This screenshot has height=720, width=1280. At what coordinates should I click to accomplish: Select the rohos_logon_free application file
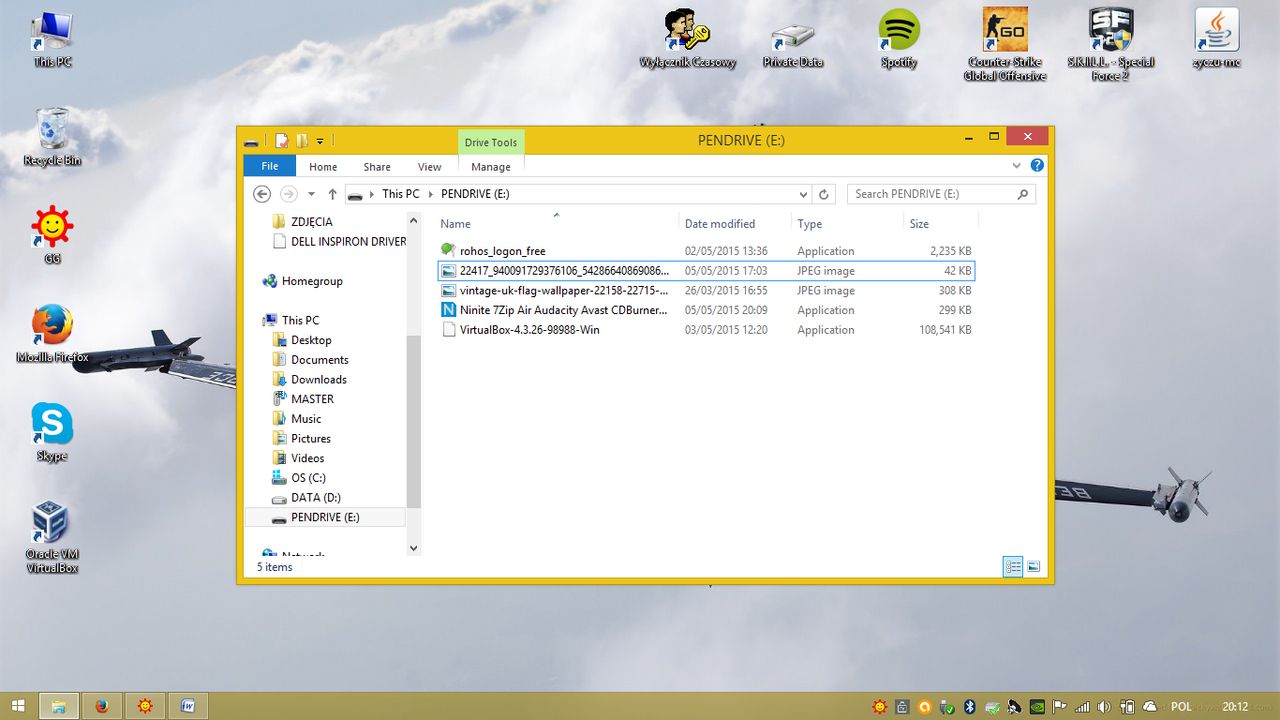click(706, 251)
